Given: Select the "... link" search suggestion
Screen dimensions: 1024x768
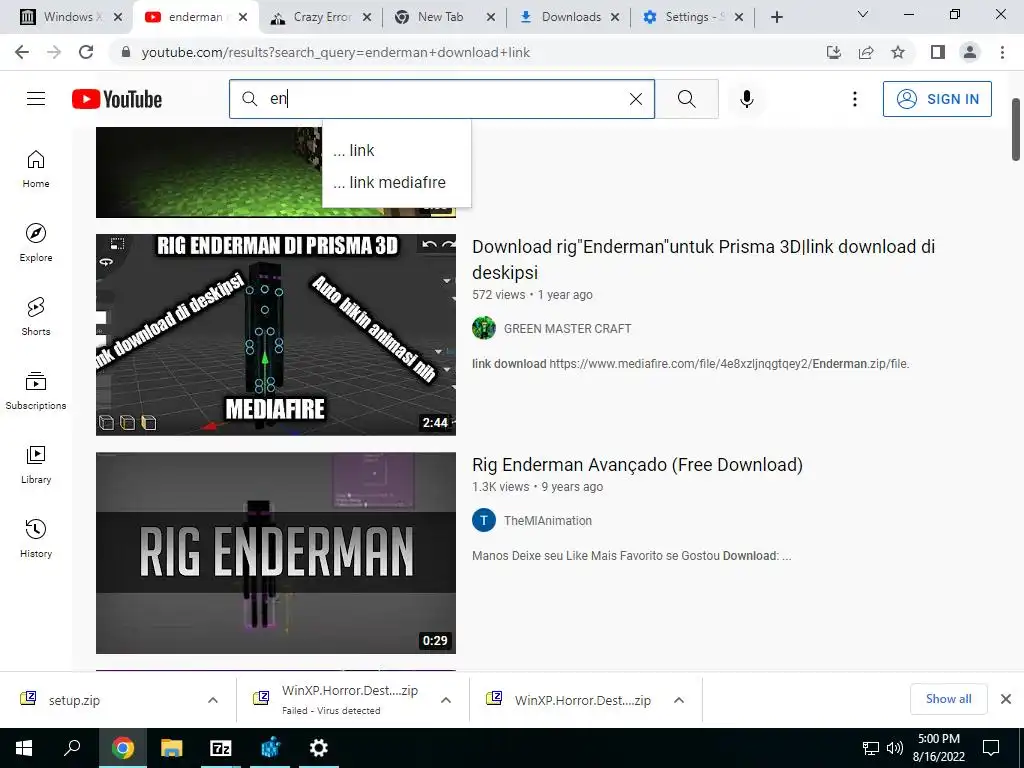Looking at the screenshot, I should pyautogui.click(x=396, y=150).
